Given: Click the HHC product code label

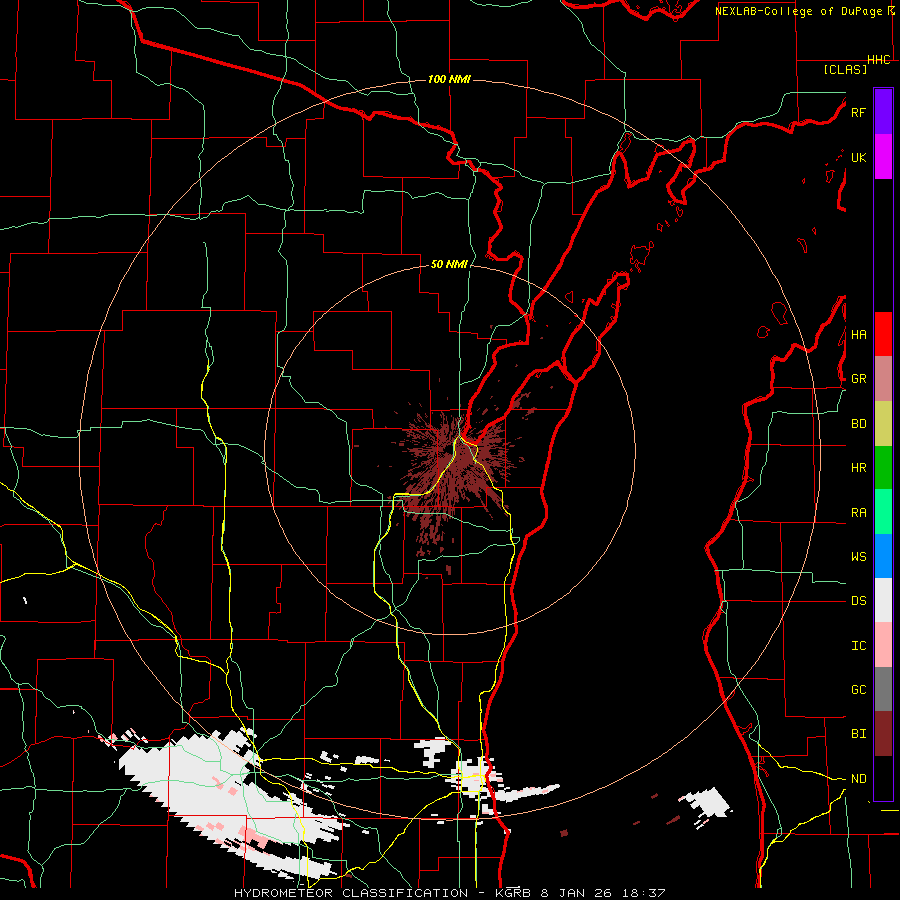Looking at the screenshot, I should pyautogui.click(x=879, y=60).
